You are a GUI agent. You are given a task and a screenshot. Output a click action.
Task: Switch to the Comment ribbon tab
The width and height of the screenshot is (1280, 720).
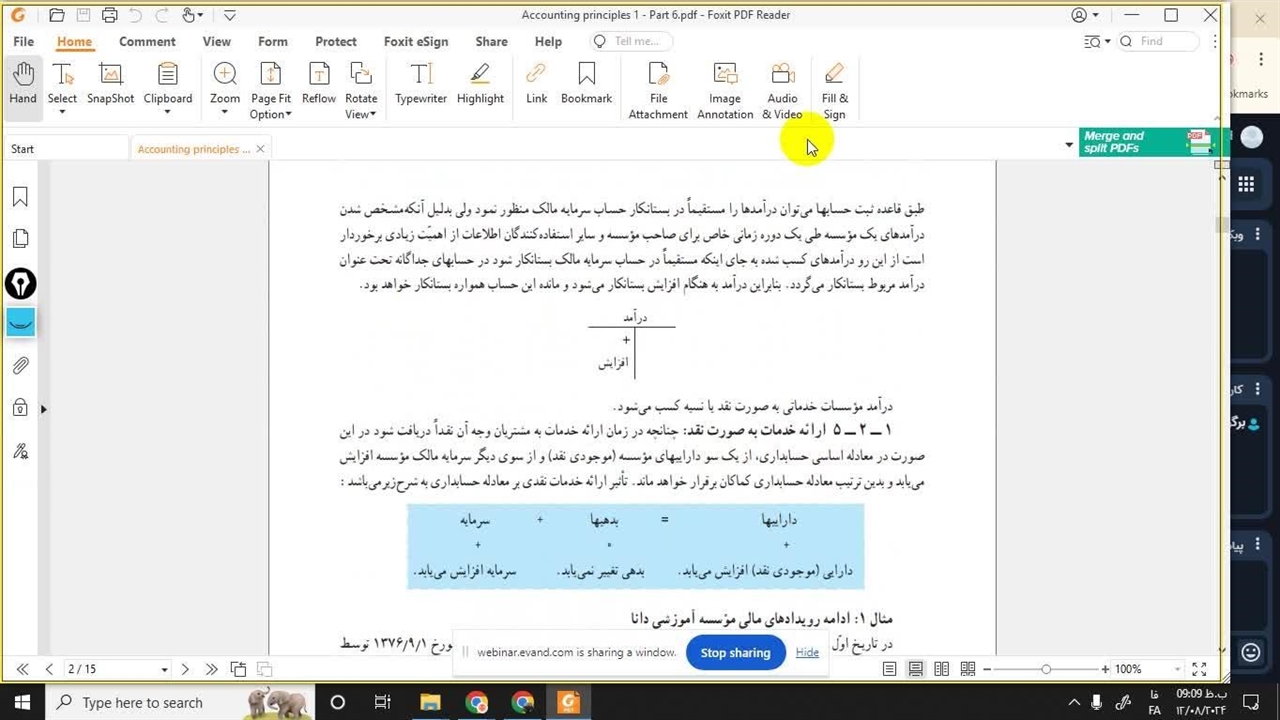(x=147, y=42)
